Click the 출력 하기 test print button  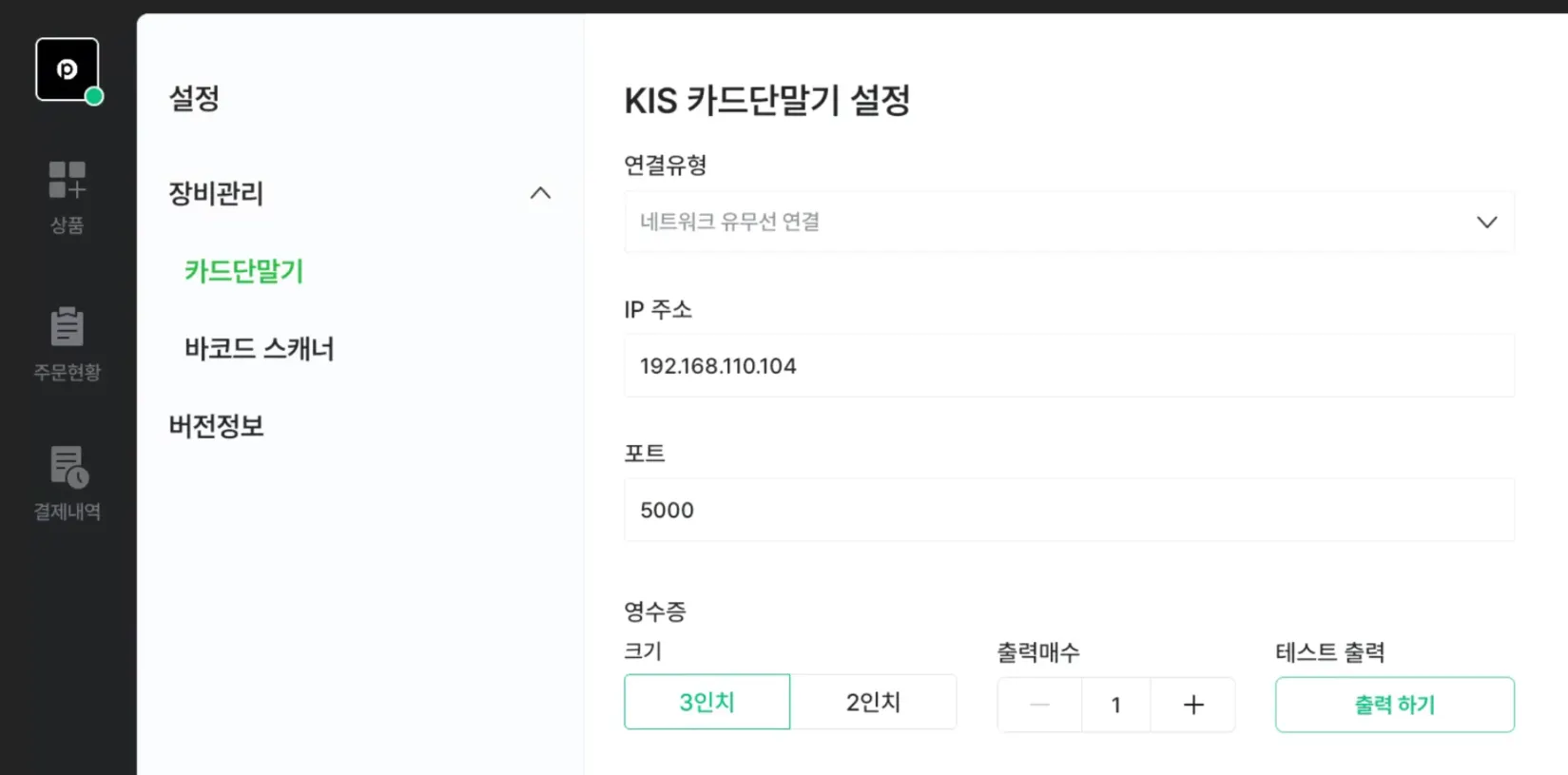pyautogui.click(x=1394, y=705)
